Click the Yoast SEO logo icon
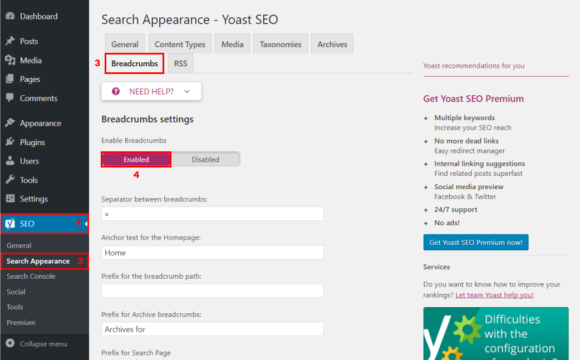The height and width of the screenshot is (360, 580). coord(10,223)
